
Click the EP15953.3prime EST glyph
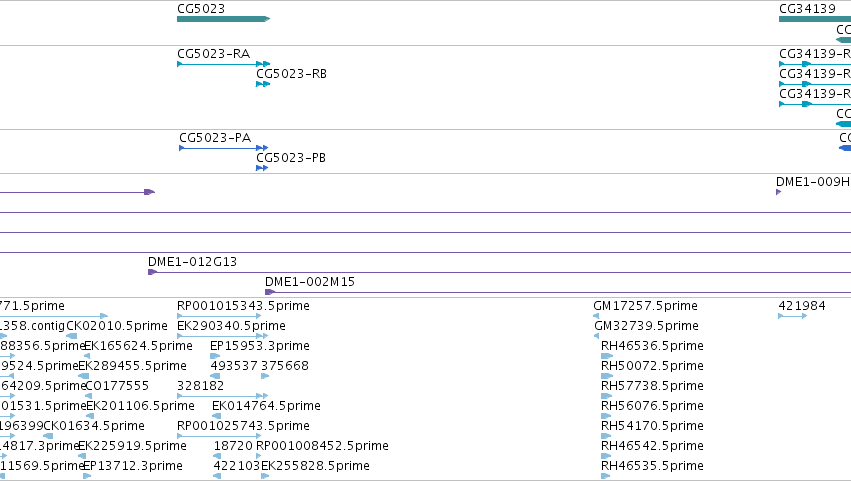tap(215, 356)
